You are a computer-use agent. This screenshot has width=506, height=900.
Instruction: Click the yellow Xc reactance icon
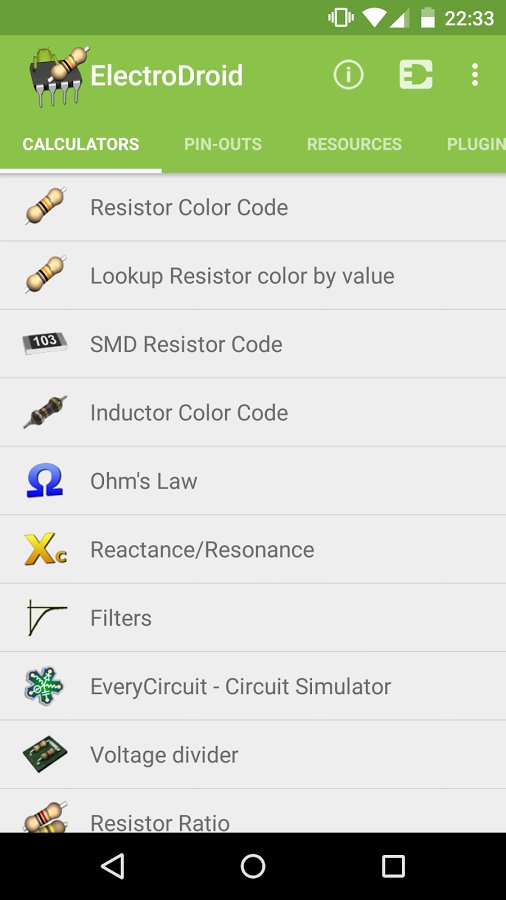tap(45, 549)
